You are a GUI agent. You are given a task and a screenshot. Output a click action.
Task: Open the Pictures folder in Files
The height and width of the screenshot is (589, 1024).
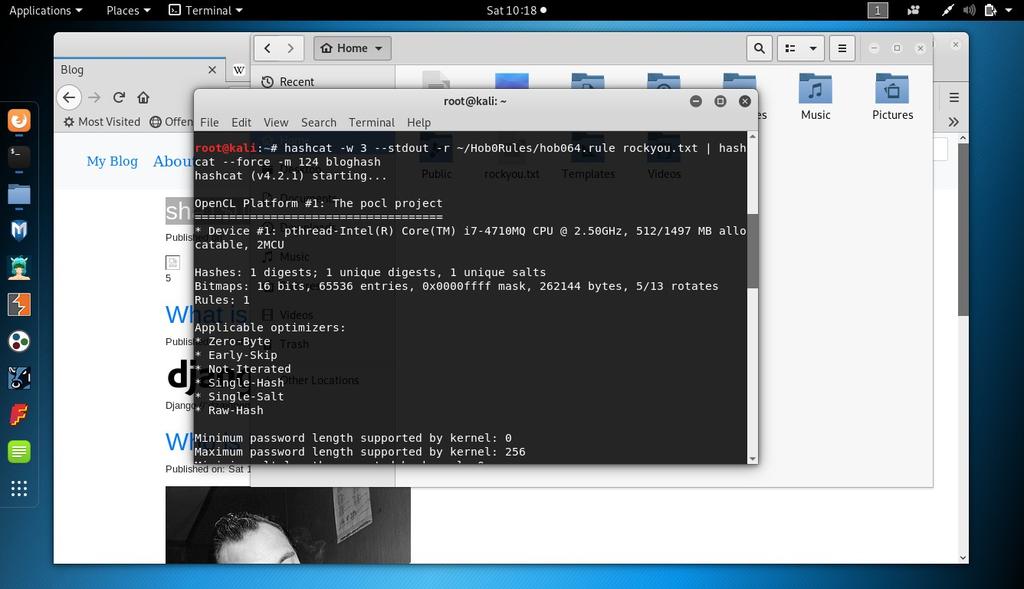(x=892, y=97)
